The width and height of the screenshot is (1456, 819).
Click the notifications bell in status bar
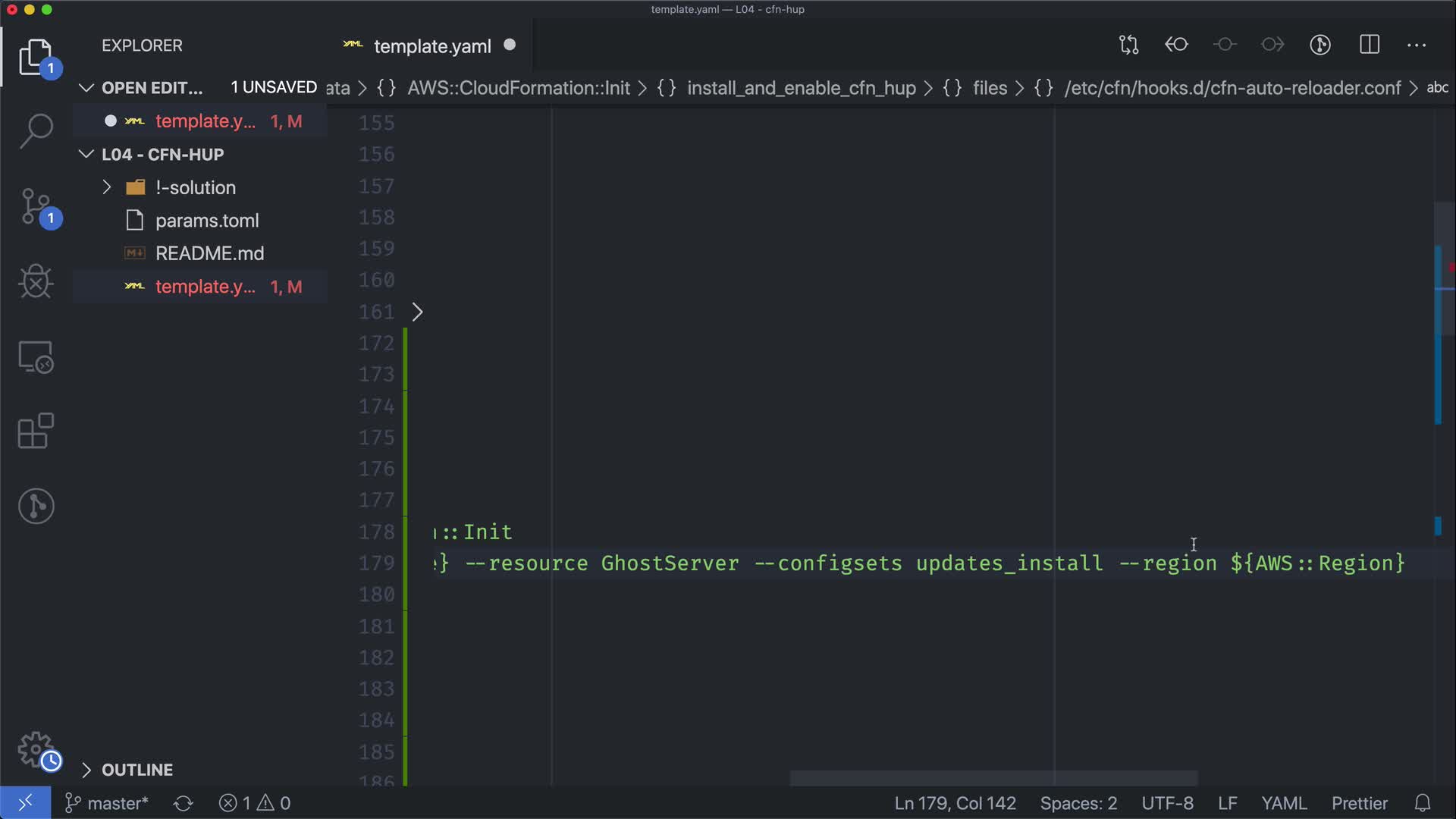click(1423, 803)
